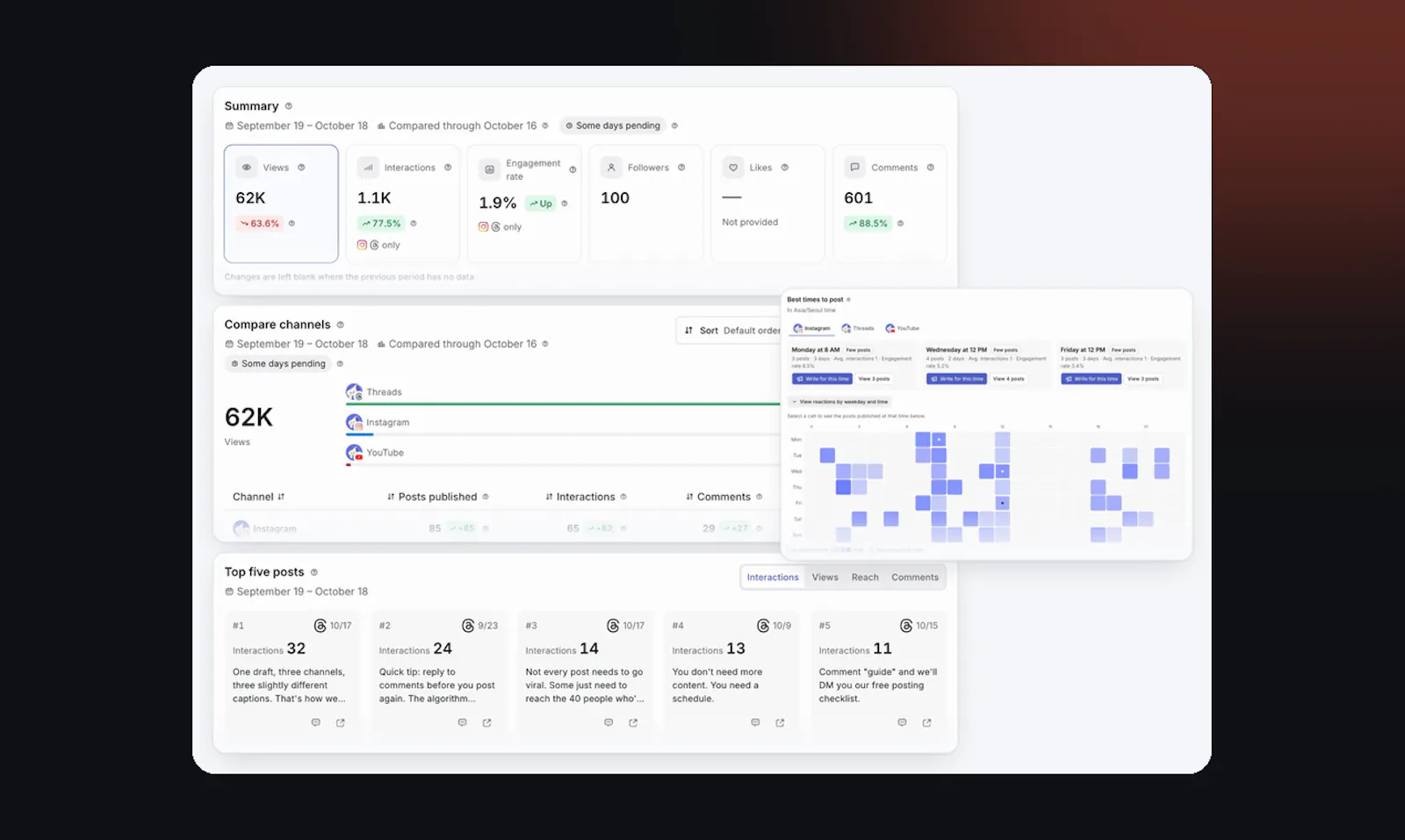Switch top posts to the Reach tab
The image size is (1405, 840).
pyautogui.click(x=865, y=578)
